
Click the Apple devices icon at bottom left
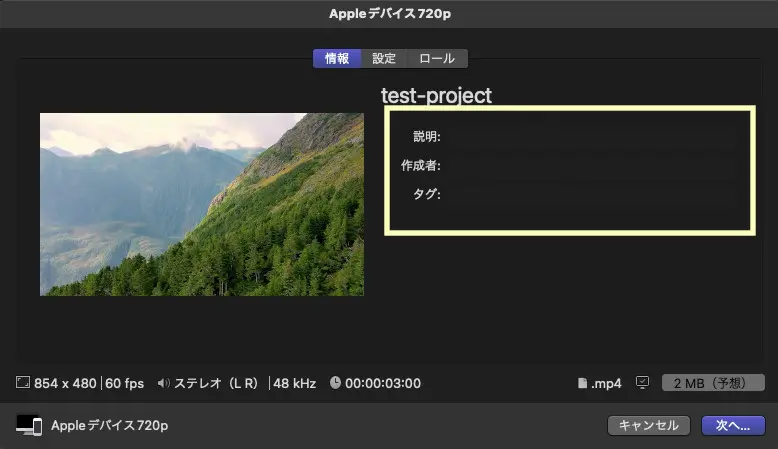point(29,425)
